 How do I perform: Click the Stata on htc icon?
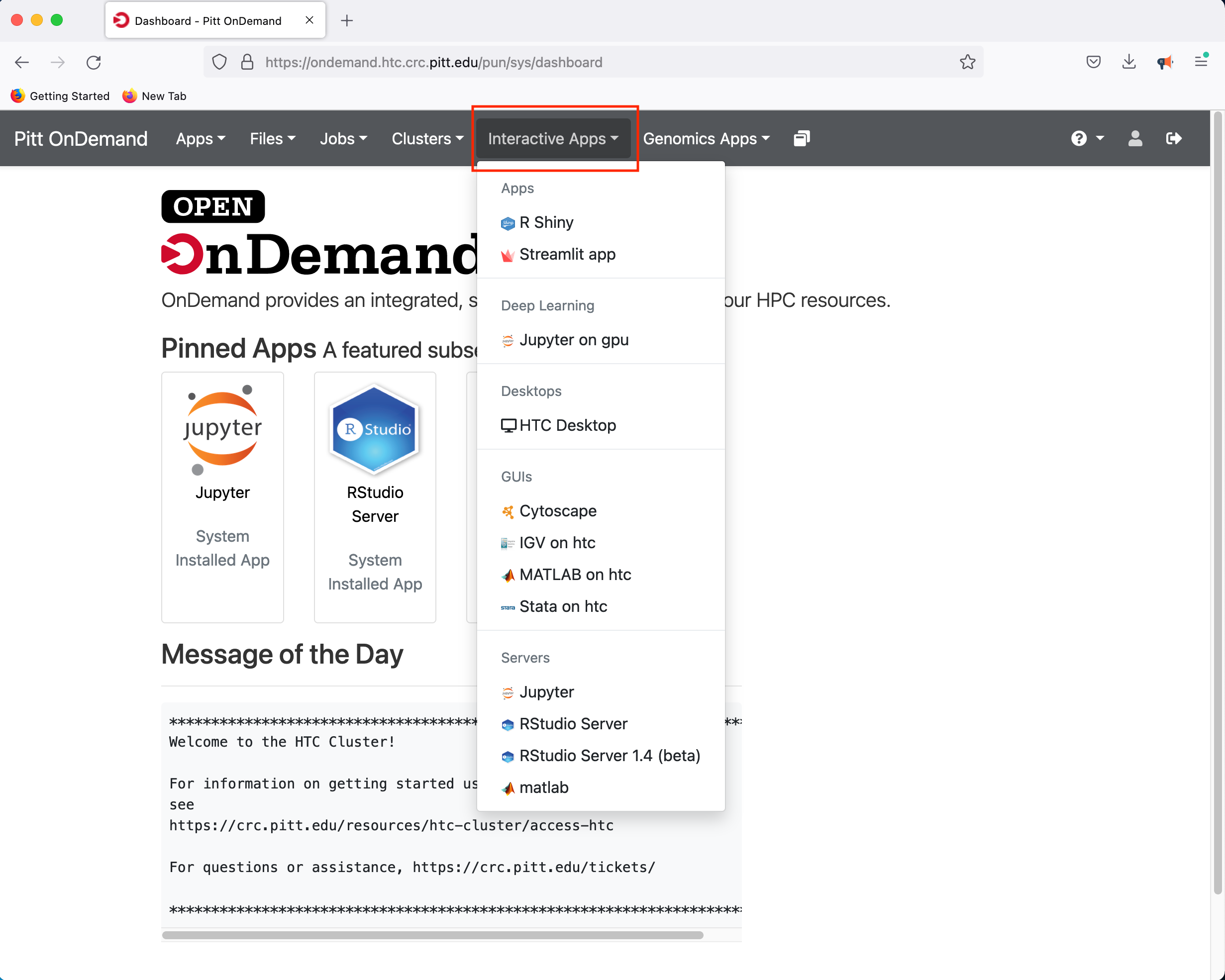pyautogui.click(x=508, y=607)
